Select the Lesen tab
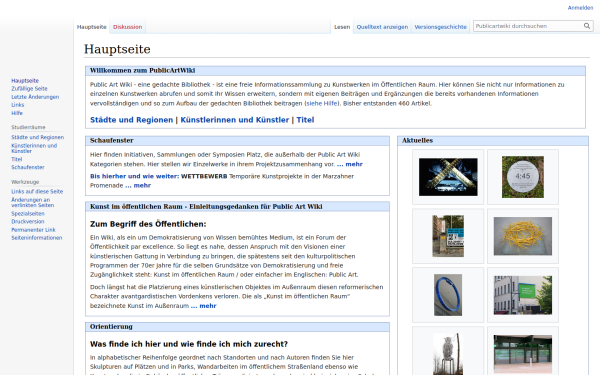The image size is (600, 375). (x=342, y=27)
